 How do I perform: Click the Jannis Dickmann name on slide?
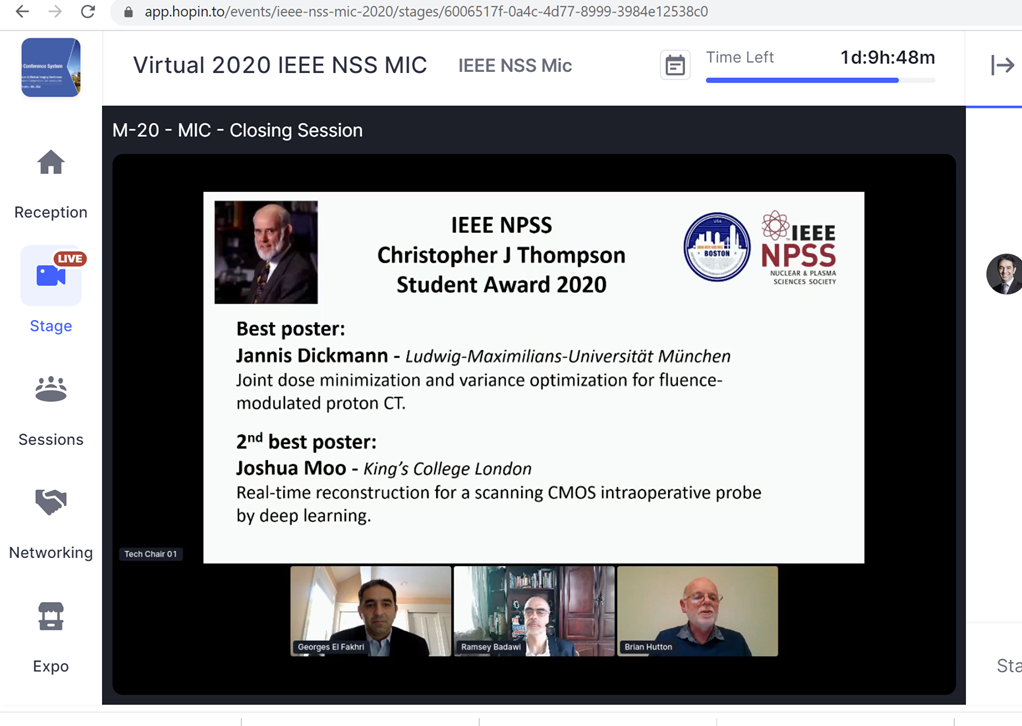[312, 356]
